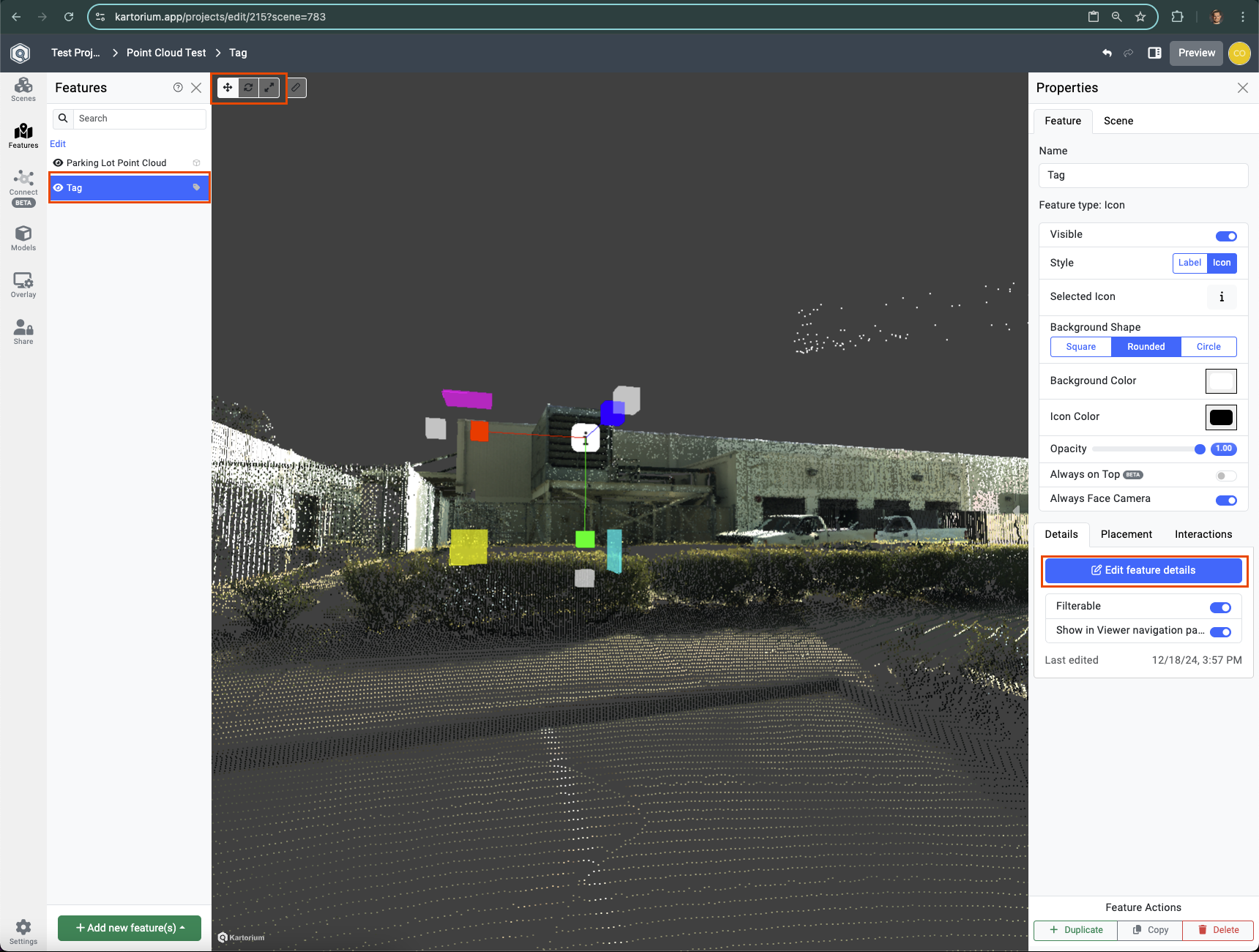
Task: Click the Duplicate button
Action: click(1075, 930)
